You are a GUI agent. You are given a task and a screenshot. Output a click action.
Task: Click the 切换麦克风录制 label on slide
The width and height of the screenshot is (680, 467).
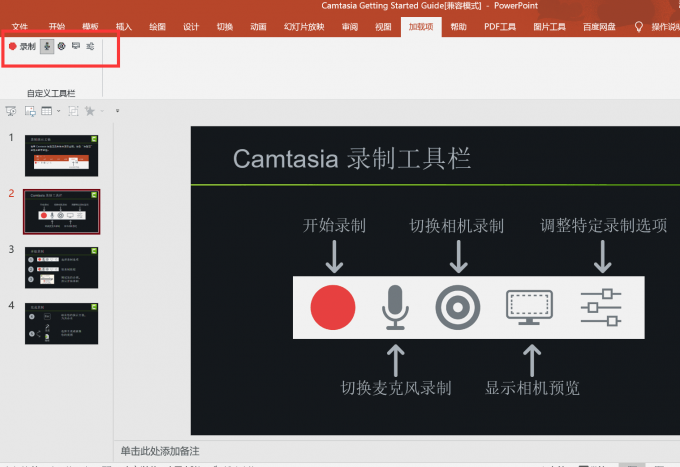tap(396, 388)
